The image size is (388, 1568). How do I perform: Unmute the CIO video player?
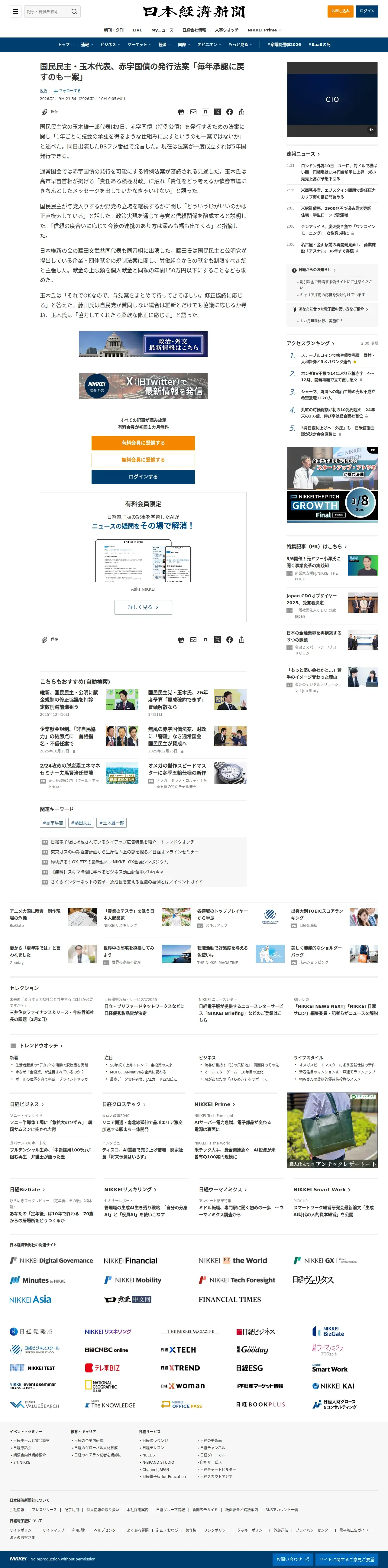371,130
